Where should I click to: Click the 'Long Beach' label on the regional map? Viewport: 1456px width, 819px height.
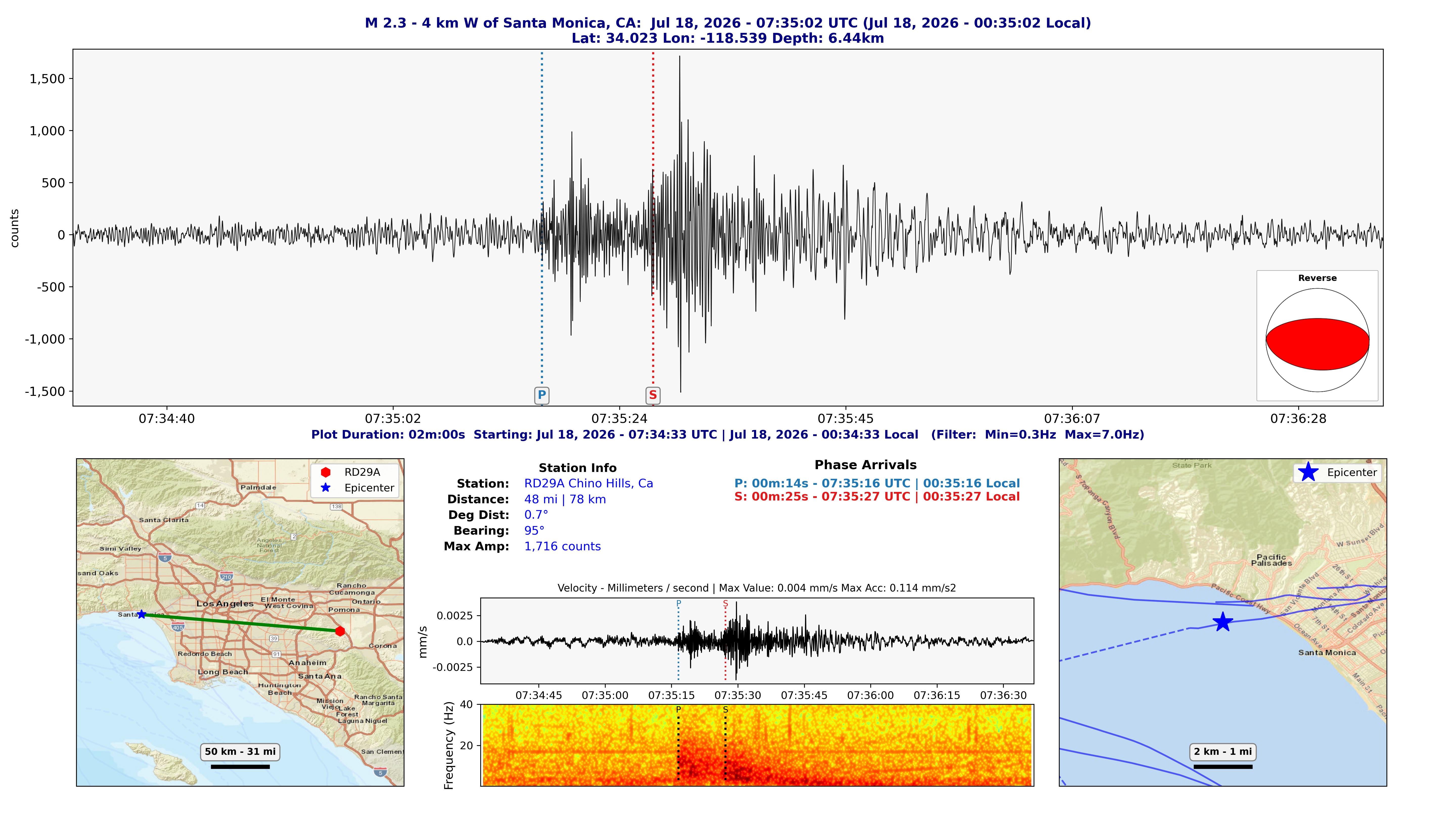tap(223, 672)
